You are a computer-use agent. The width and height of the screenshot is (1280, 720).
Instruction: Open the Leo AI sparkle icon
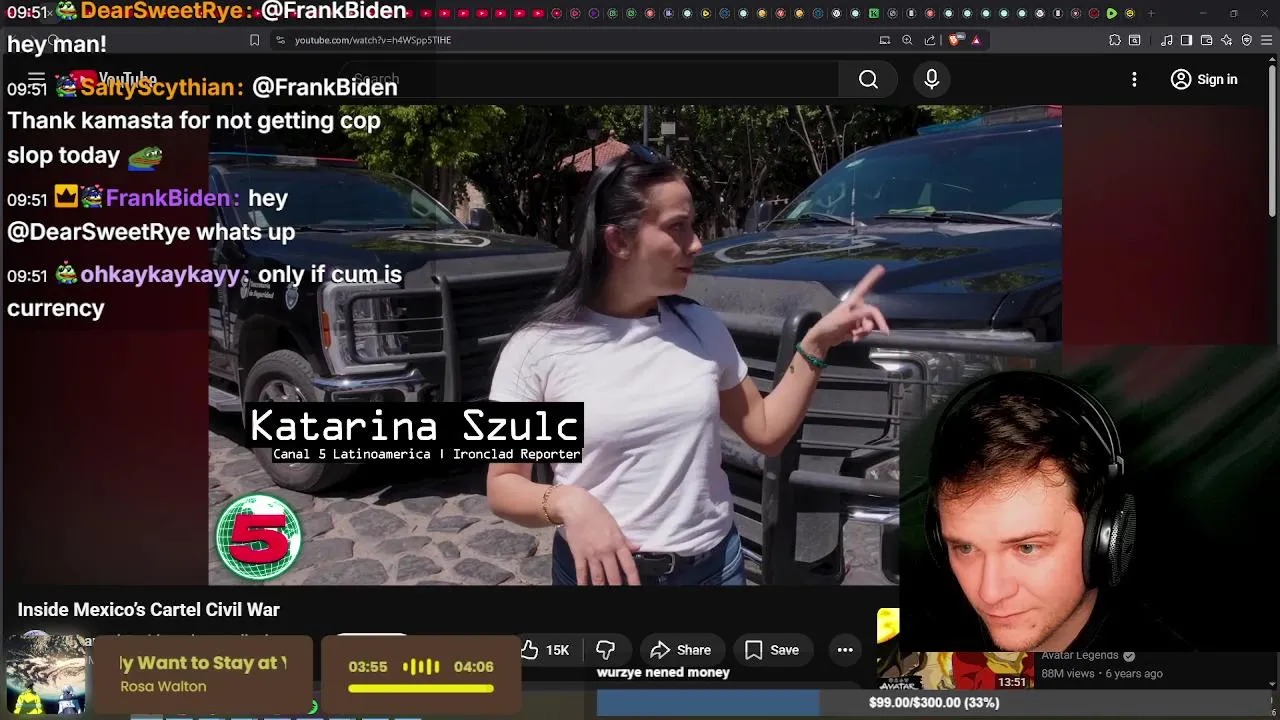pyautogui.click(x=1226, y=40)
